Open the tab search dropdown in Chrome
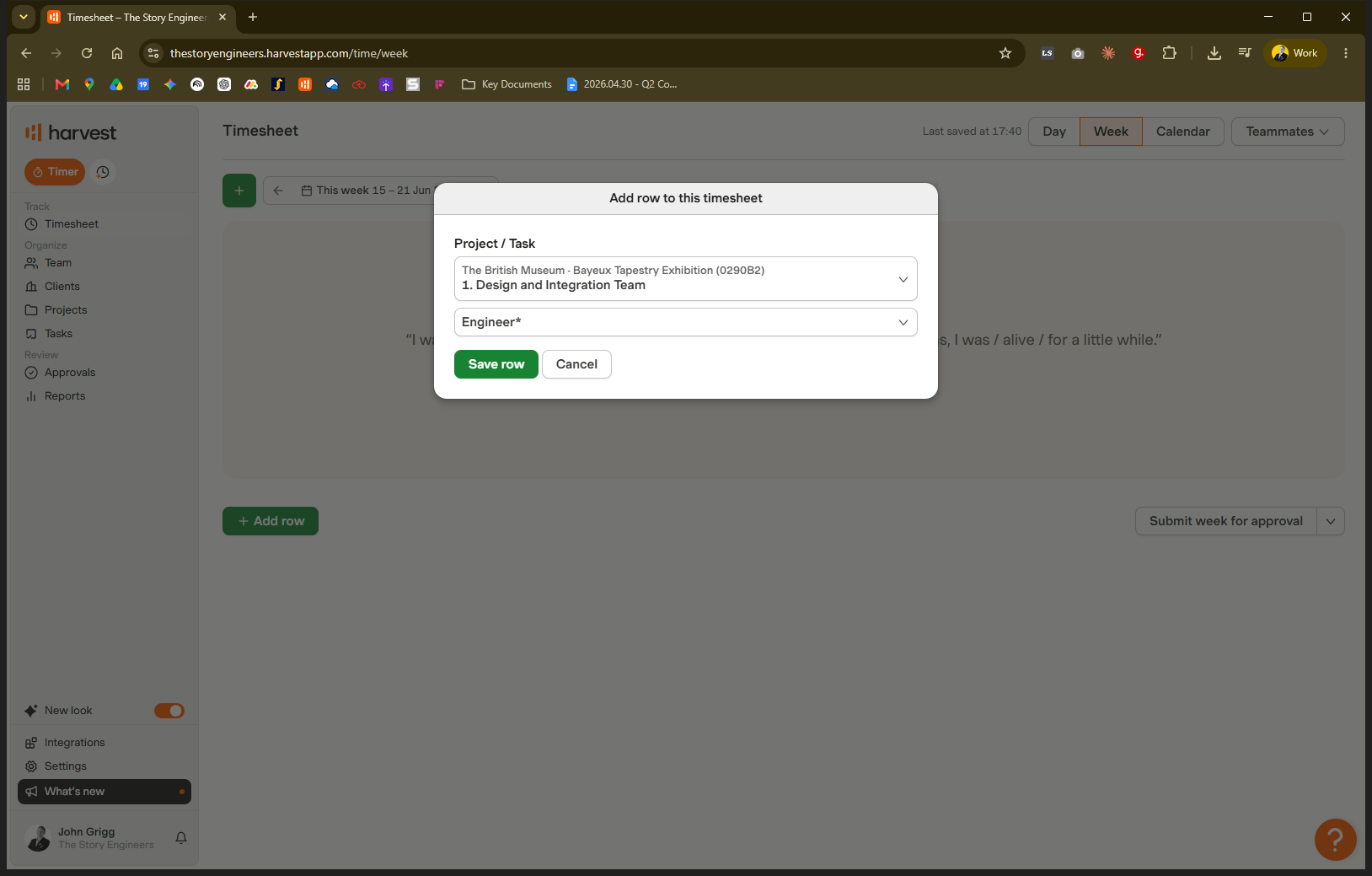Viewport: 1372px width, 876px height. tap(24, 17)
